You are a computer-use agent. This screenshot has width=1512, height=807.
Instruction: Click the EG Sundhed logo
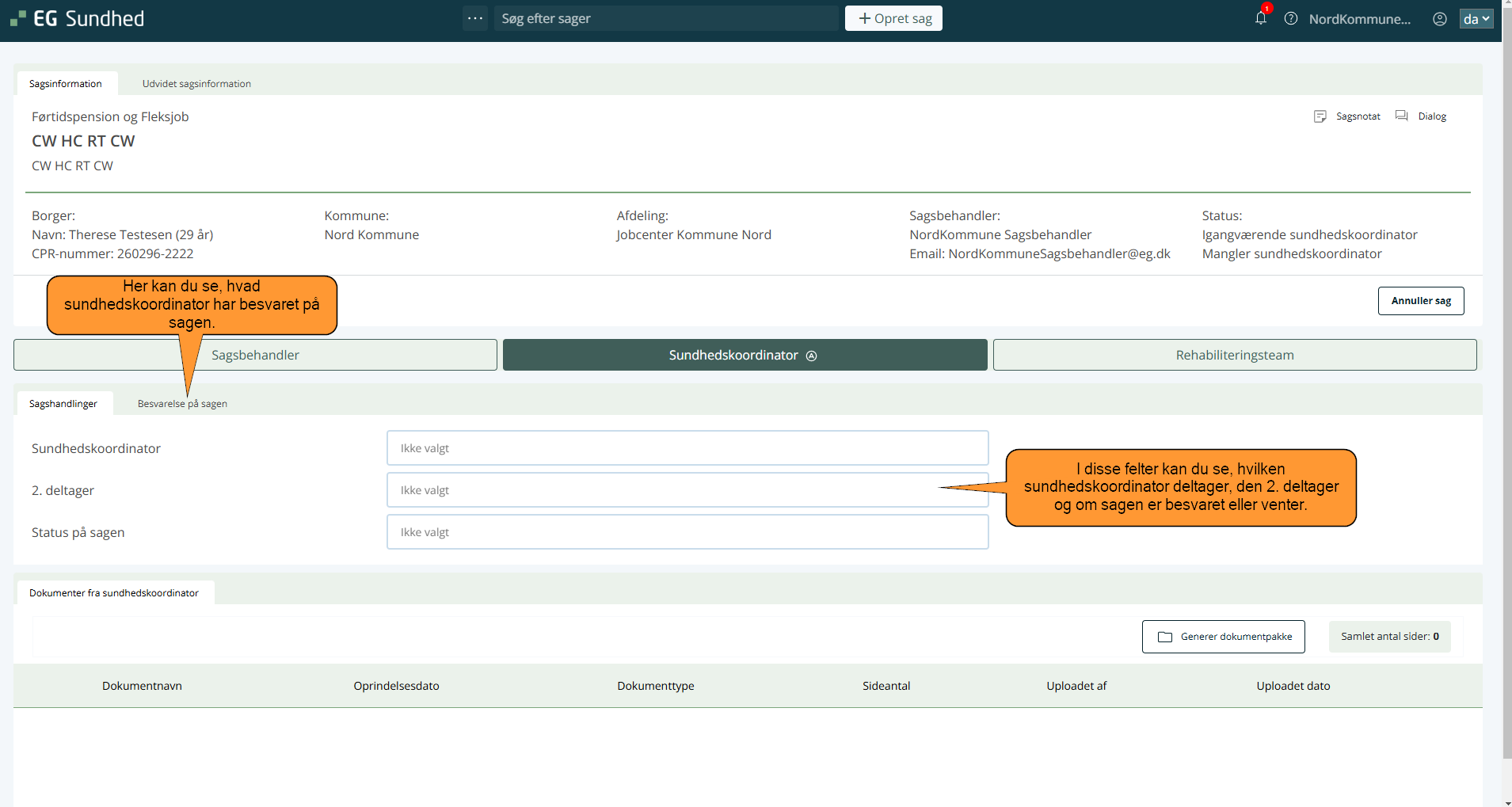pyautogui.click(x=78, y=18)
